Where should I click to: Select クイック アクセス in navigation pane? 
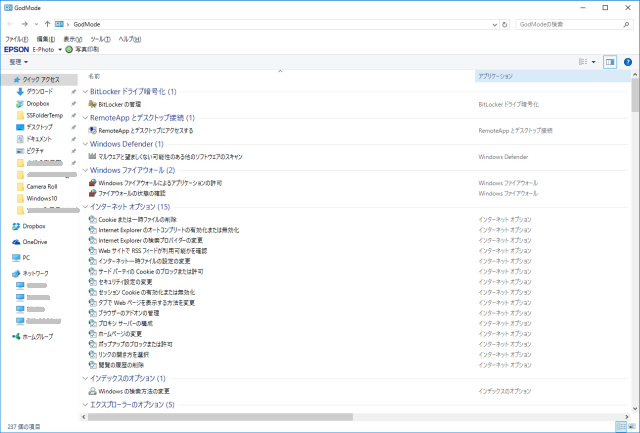(41, 80)
